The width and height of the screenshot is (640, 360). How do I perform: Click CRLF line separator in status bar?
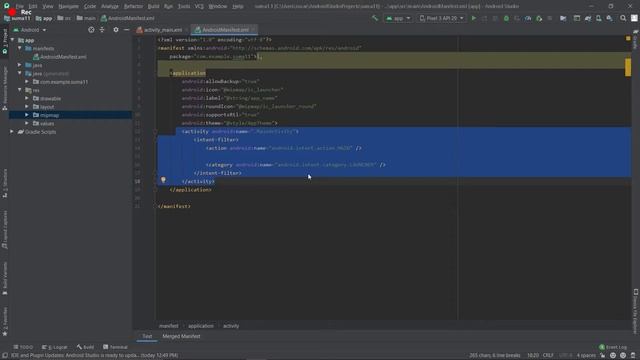coord(548,356)
